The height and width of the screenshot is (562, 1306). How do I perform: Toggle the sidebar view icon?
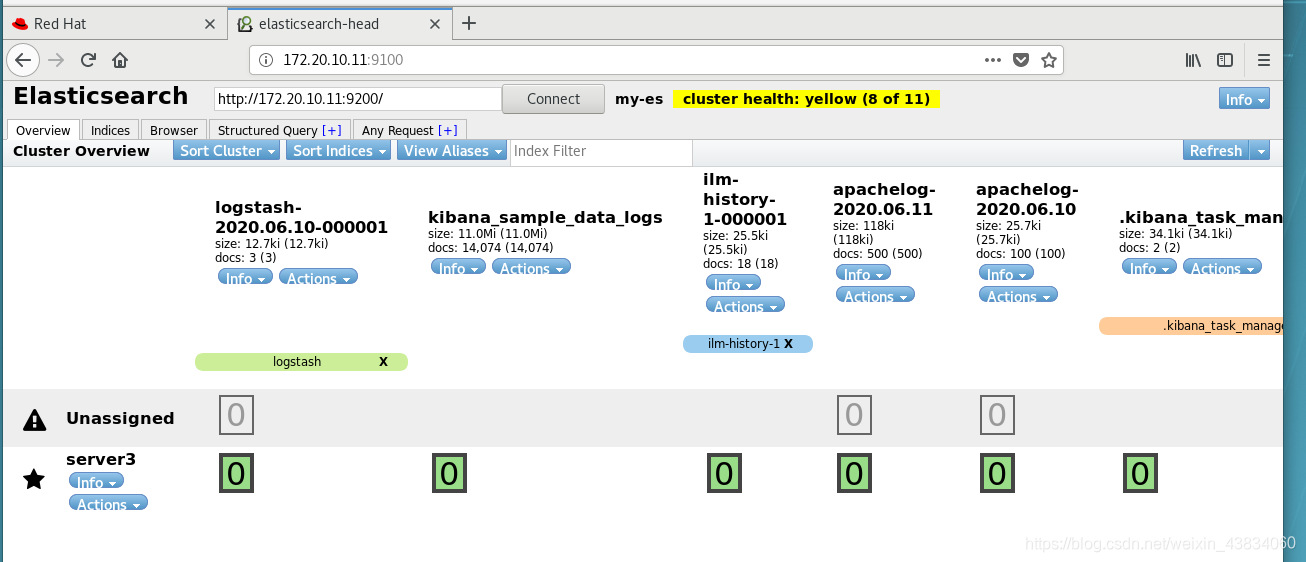[1225, 60]
